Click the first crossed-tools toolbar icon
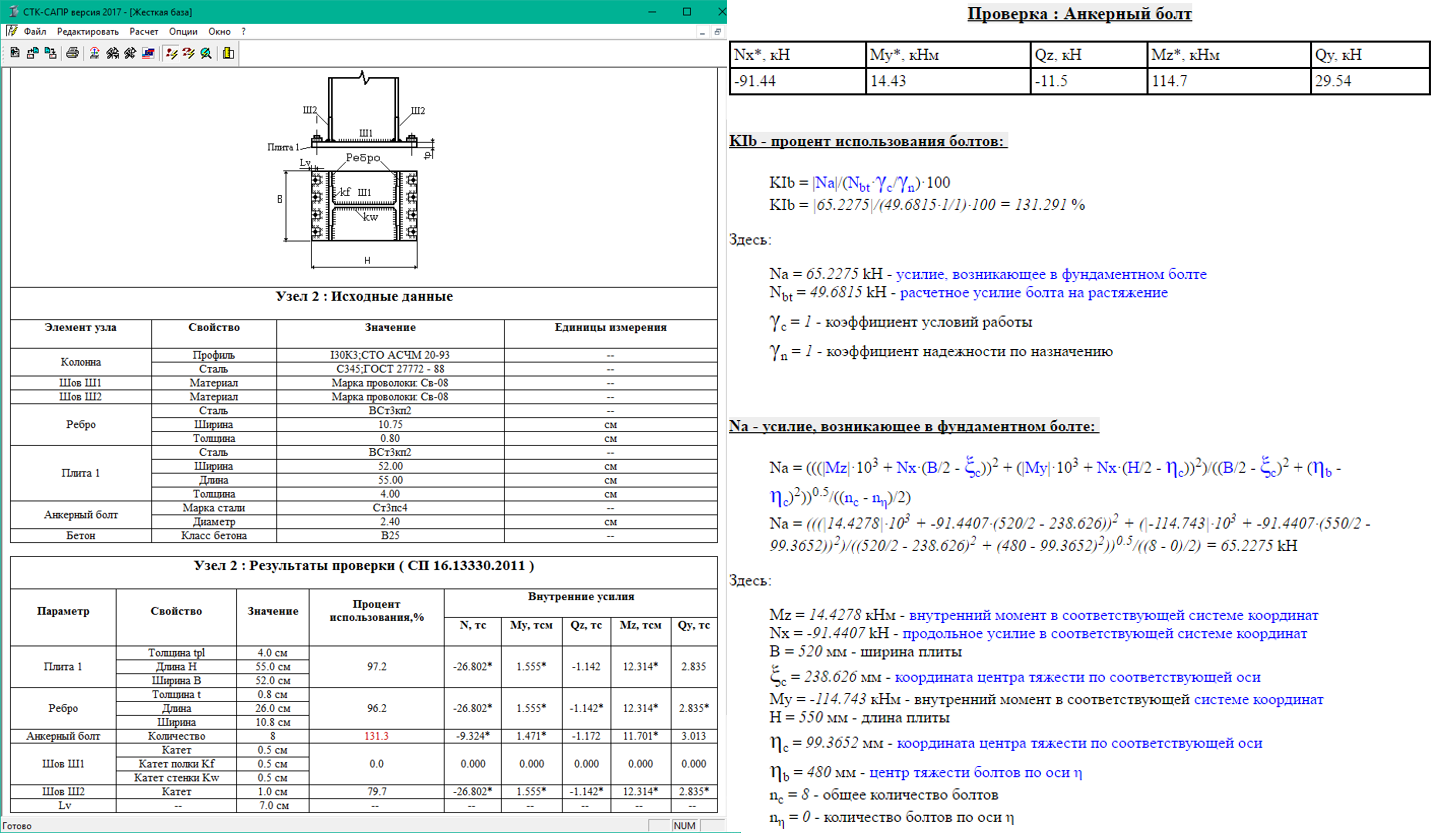The height and width of the screenshot is (833, 1440). tap(113, 53)
